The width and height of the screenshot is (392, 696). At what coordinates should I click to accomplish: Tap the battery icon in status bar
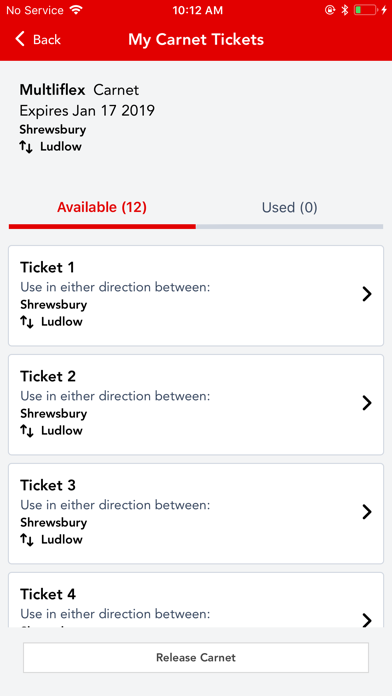[365, 10]
